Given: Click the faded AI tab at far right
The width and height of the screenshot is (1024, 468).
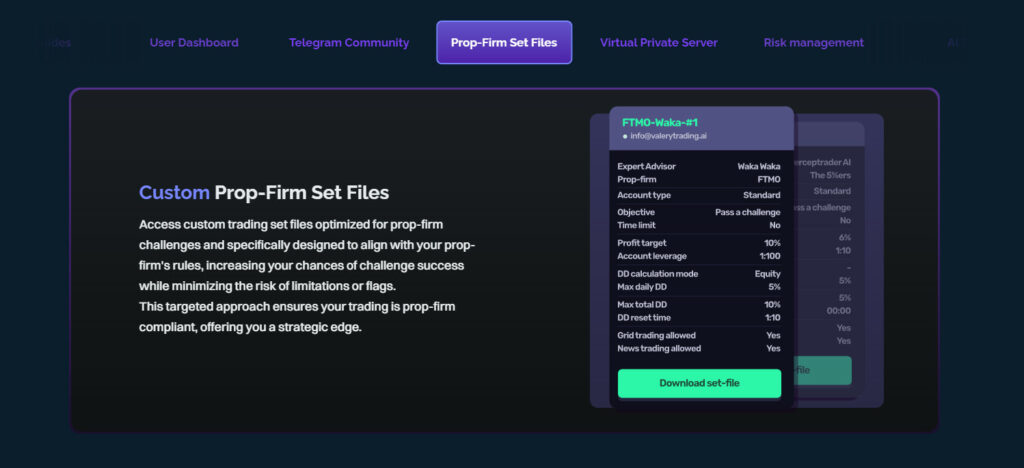Looking at the screenshot, I should (x=953, y=43).
